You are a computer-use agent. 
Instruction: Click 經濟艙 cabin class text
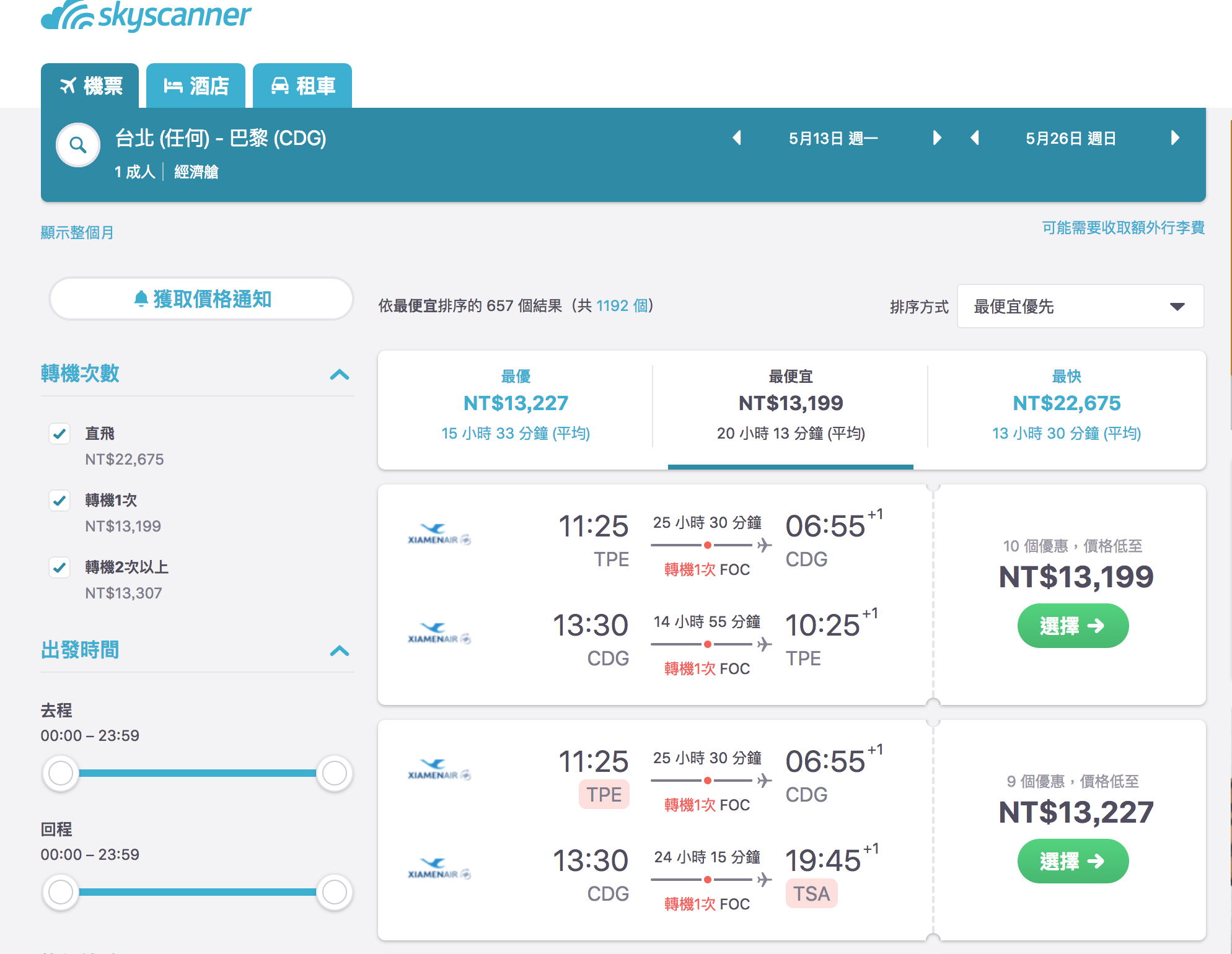coord(196,172)
